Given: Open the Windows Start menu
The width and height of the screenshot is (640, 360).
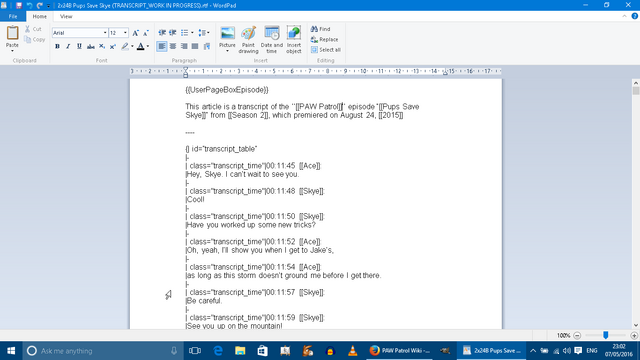Looking at the screenshot, I should pos(11,351).
